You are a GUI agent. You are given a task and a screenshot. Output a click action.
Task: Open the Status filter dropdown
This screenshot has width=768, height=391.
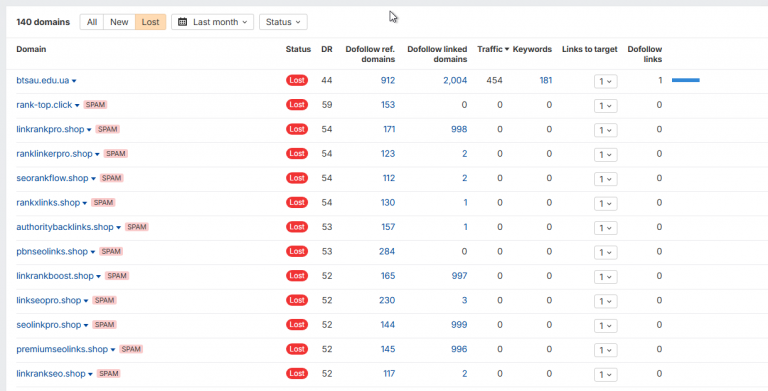(x=283, y=22)
